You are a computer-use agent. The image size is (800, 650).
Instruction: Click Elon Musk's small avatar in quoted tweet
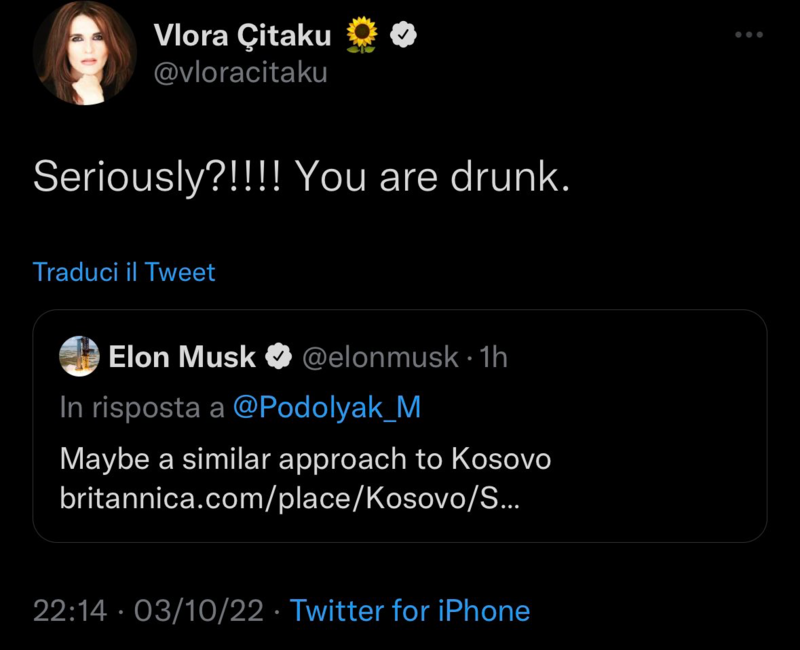(79, 356)
